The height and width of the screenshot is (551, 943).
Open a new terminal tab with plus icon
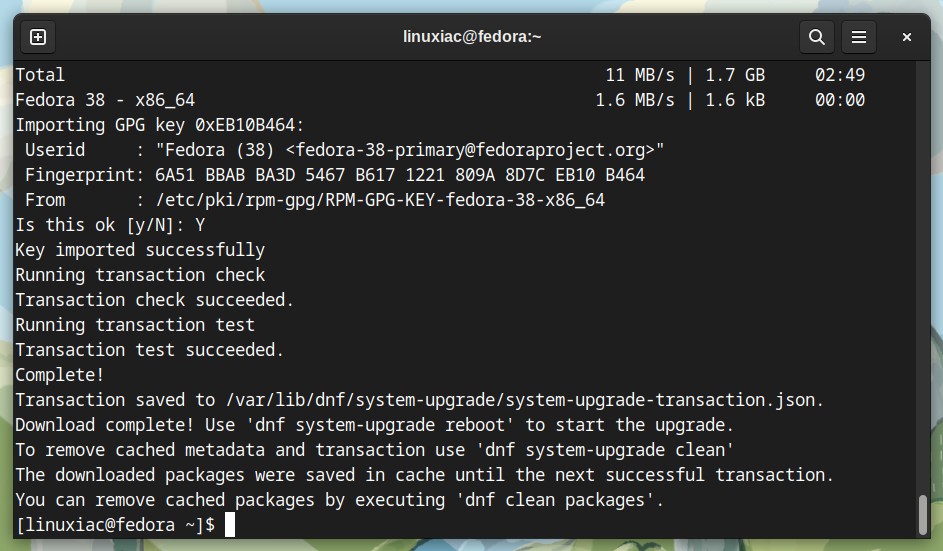[38, 37]
